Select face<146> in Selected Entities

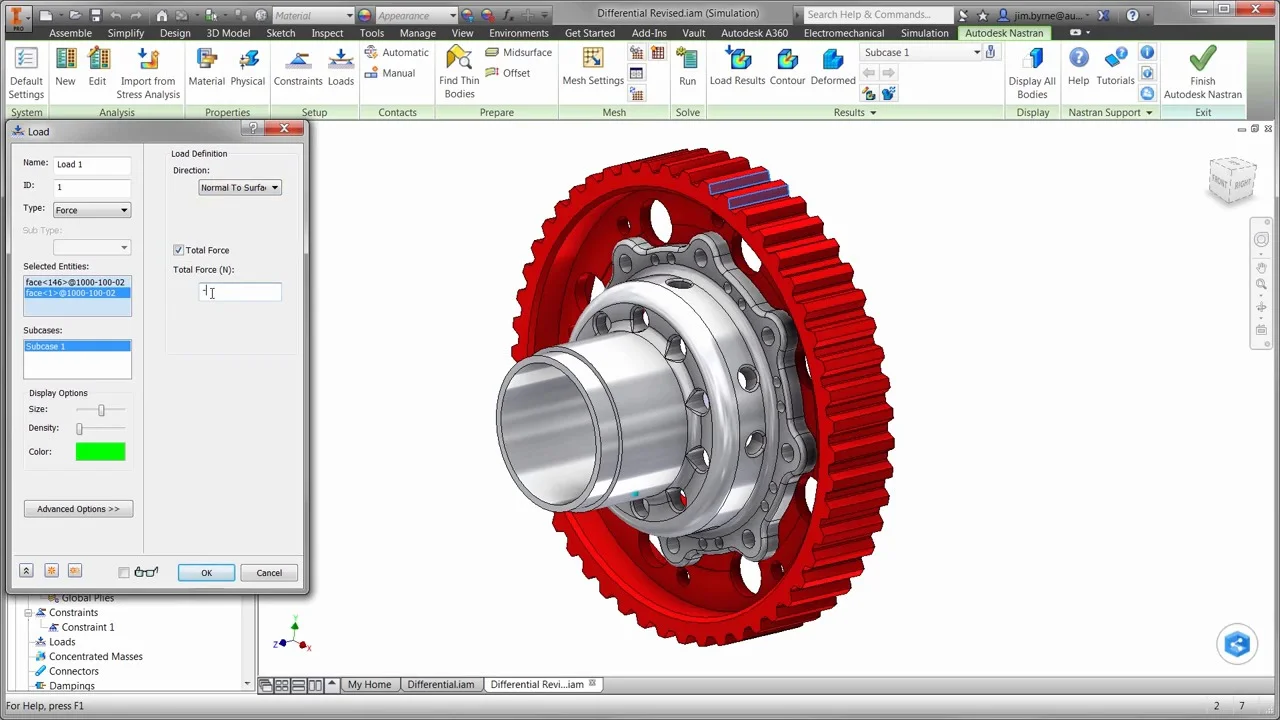[x=77, y=282]
